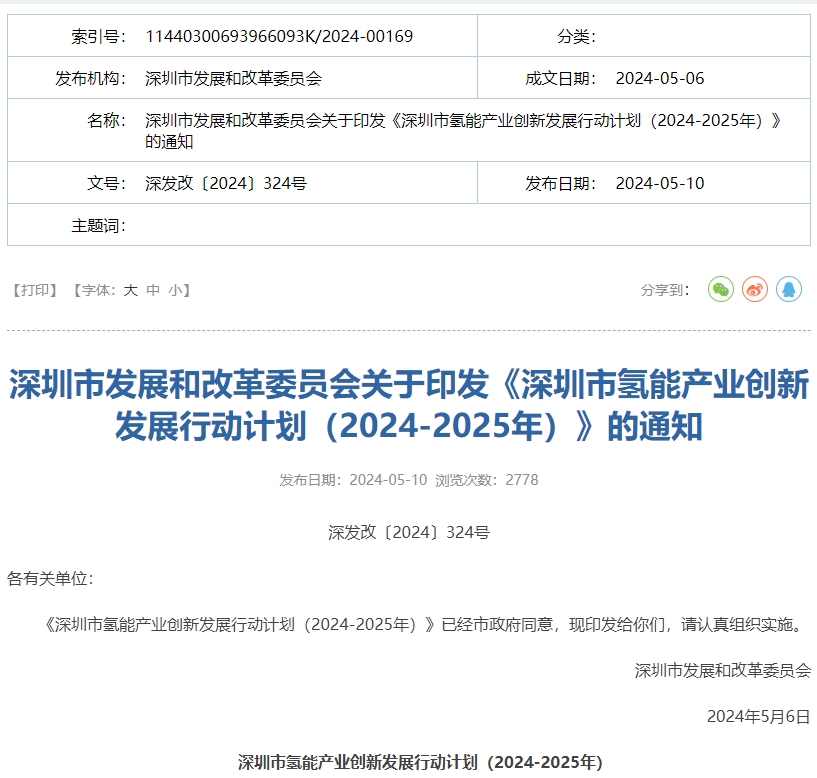Click the centered 深发改〔2024〕324号 line
This screenshot has height=778, width=817.
tap(409, 532)
